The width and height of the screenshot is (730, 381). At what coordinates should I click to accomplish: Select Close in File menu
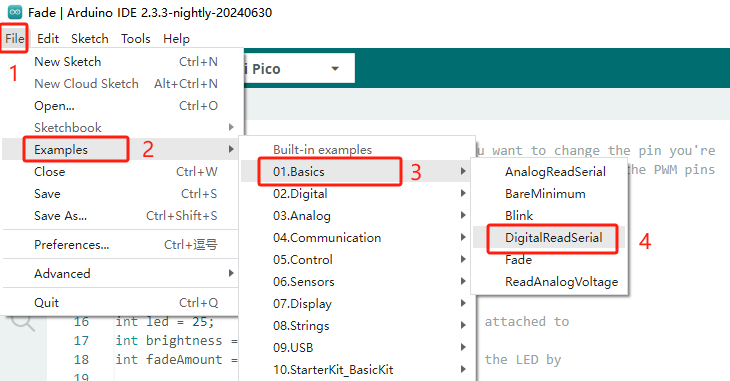click(x=121, y=171)
